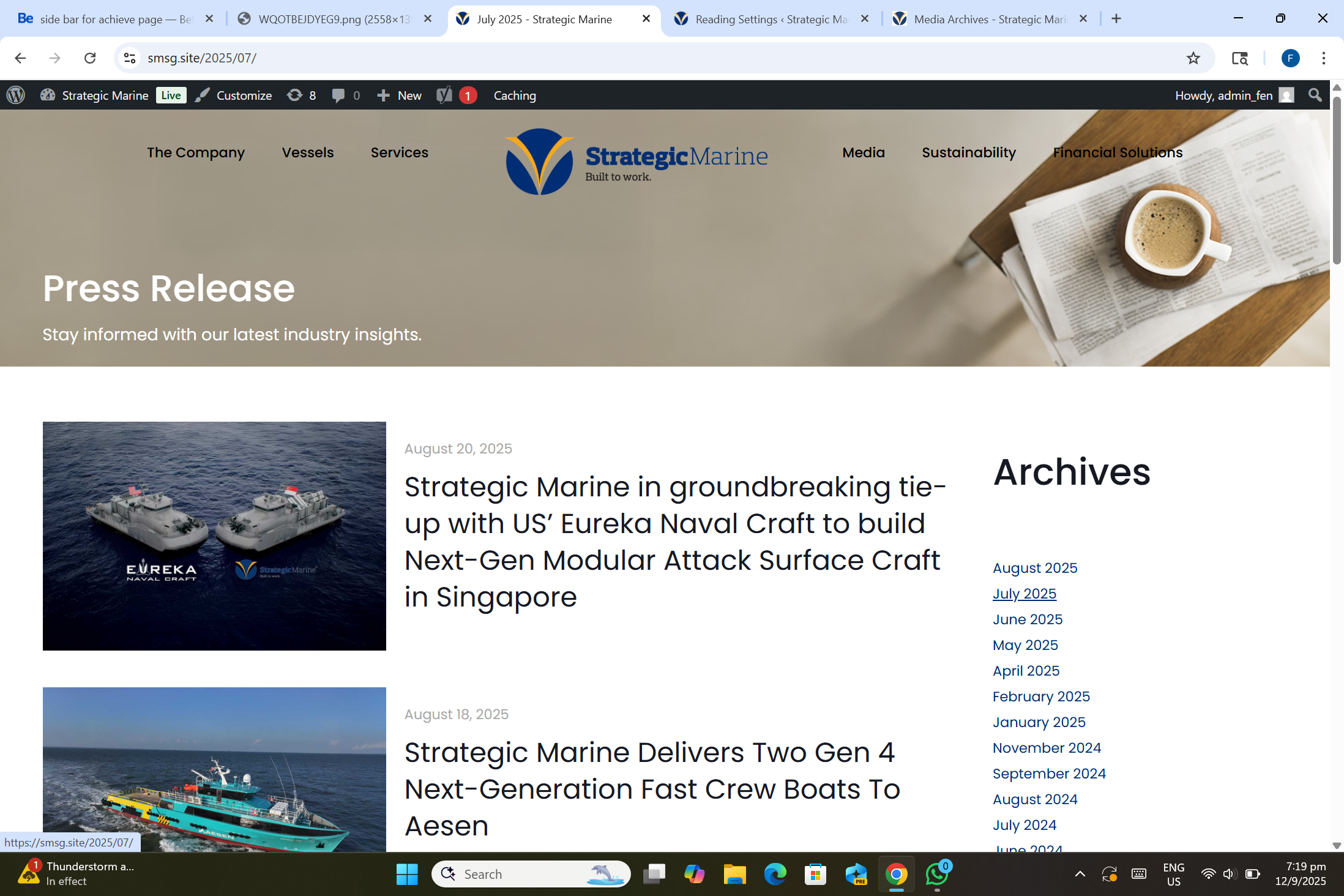Open File Explorer from taskbar
The image size is (1344, 896).
[734, 874]
